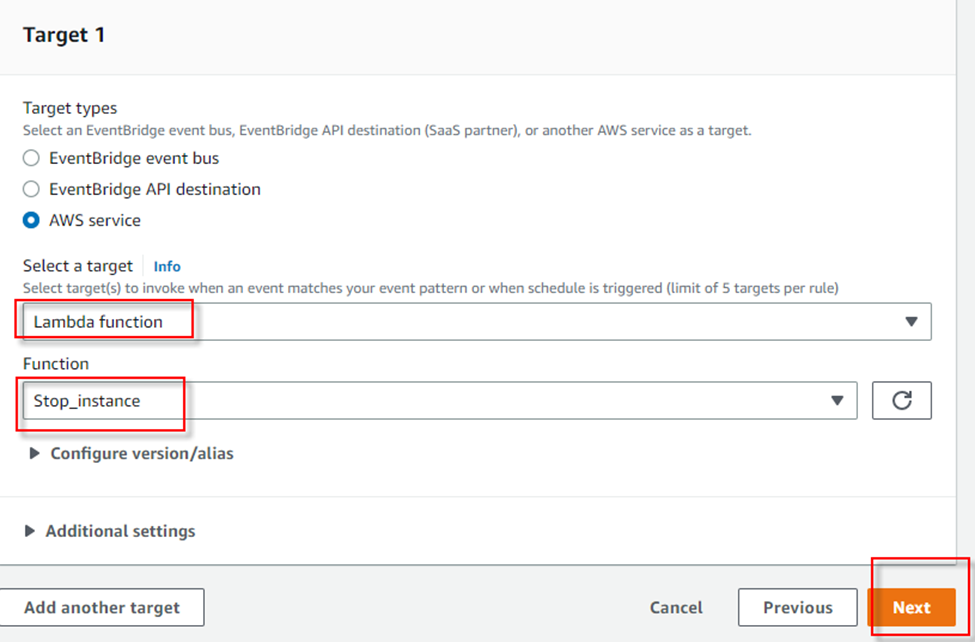The height and width of the screenshot is (642, 975).
Task: Click the triangle beside Additional settings
Action: pos(29,531)
